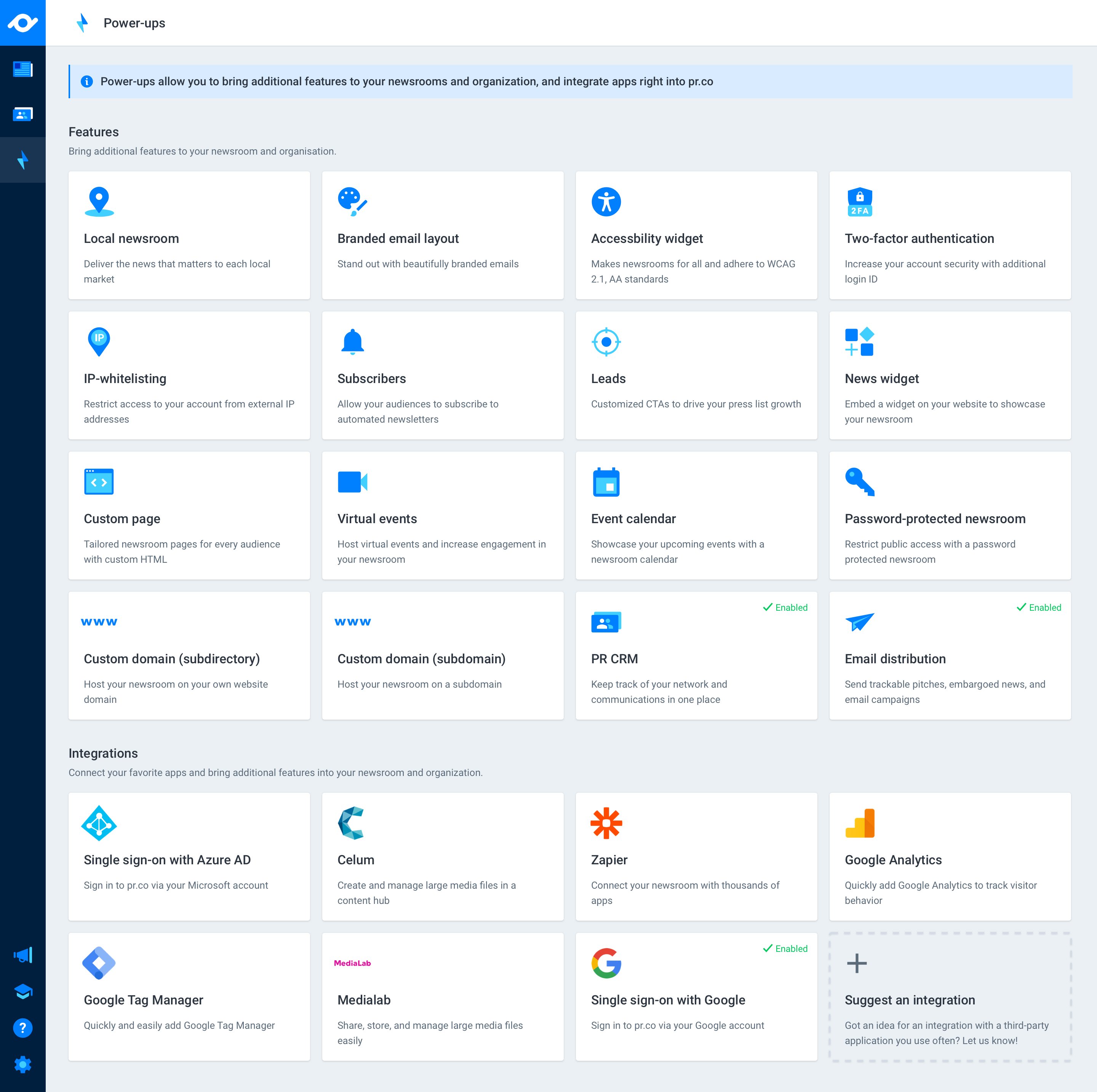Click the Enabled badge on Email distribution

click(1038, 607)
